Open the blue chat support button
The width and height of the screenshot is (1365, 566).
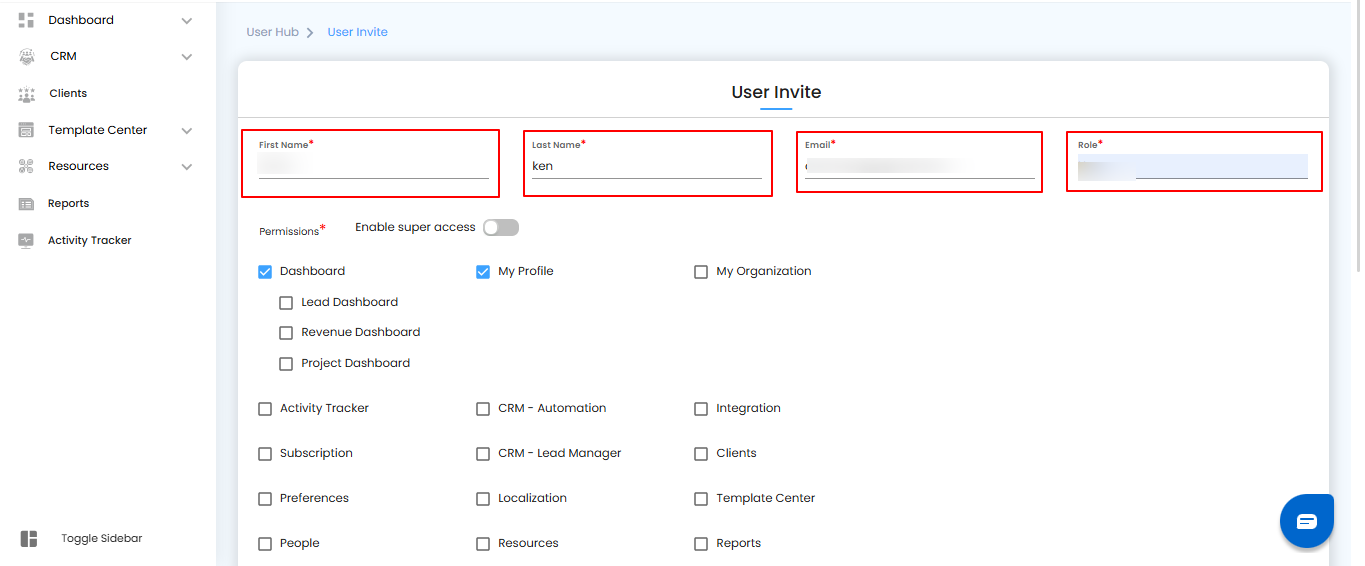1307,521
